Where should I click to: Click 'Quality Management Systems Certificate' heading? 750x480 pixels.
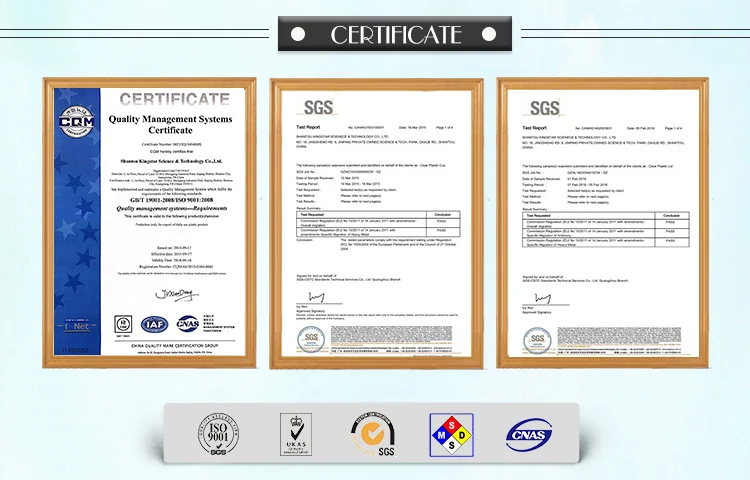(x=170, y=124)
